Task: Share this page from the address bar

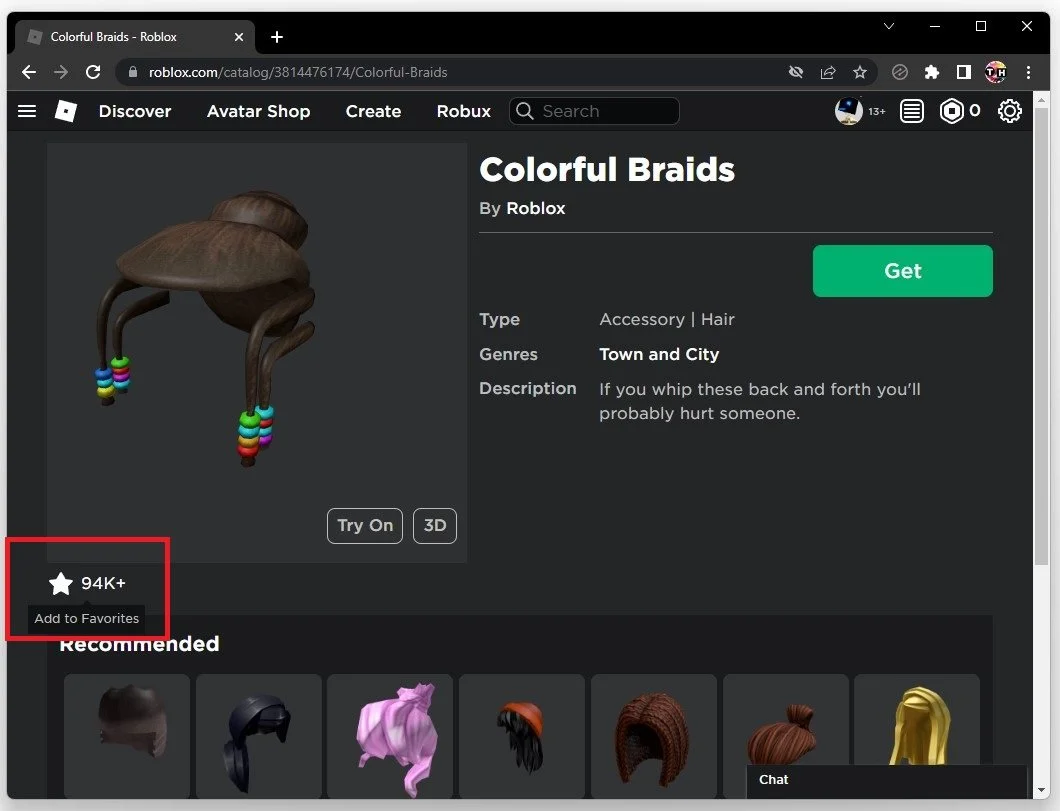Action: [x=827, y=72]
